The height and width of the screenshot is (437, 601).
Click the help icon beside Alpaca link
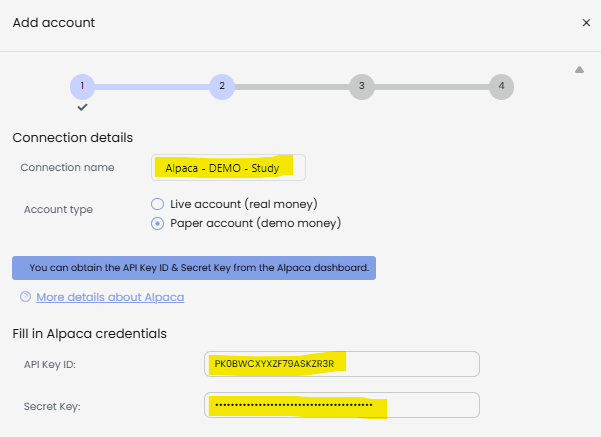click(25, 297)
